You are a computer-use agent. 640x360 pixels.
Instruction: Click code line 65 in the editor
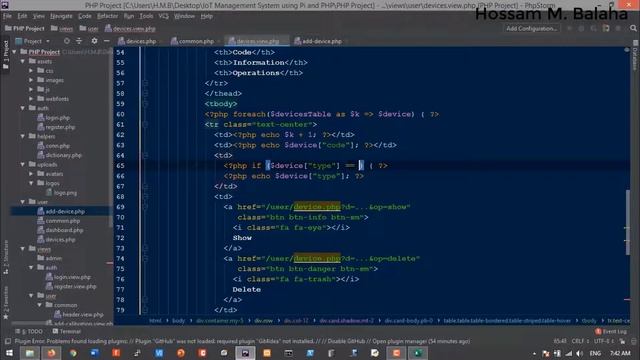[x=371, y=166]
